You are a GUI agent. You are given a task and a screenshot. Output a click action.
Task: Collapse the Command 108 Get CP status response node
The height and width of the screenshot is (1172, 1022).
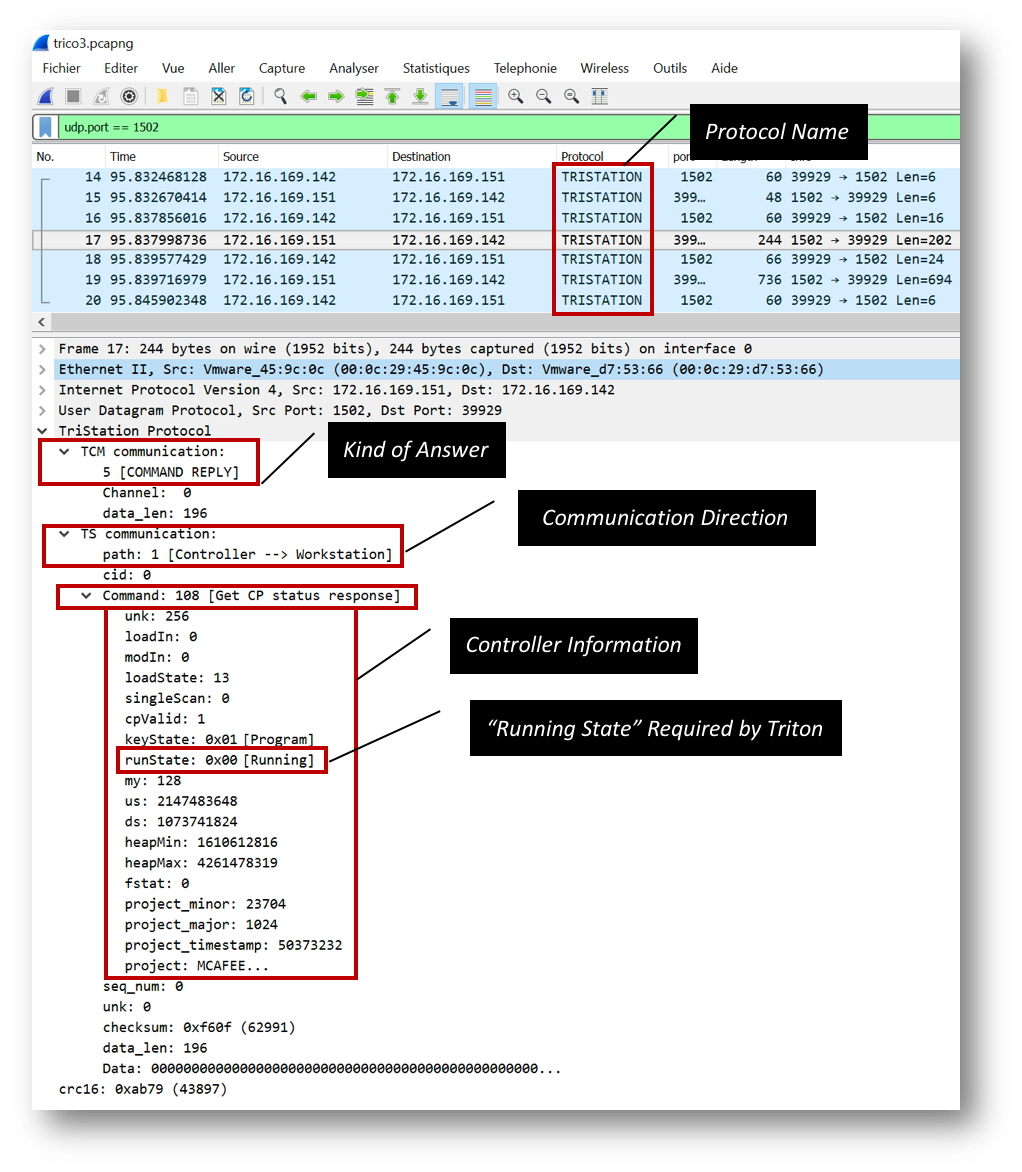pyautogui.click(x=84, y=596)
